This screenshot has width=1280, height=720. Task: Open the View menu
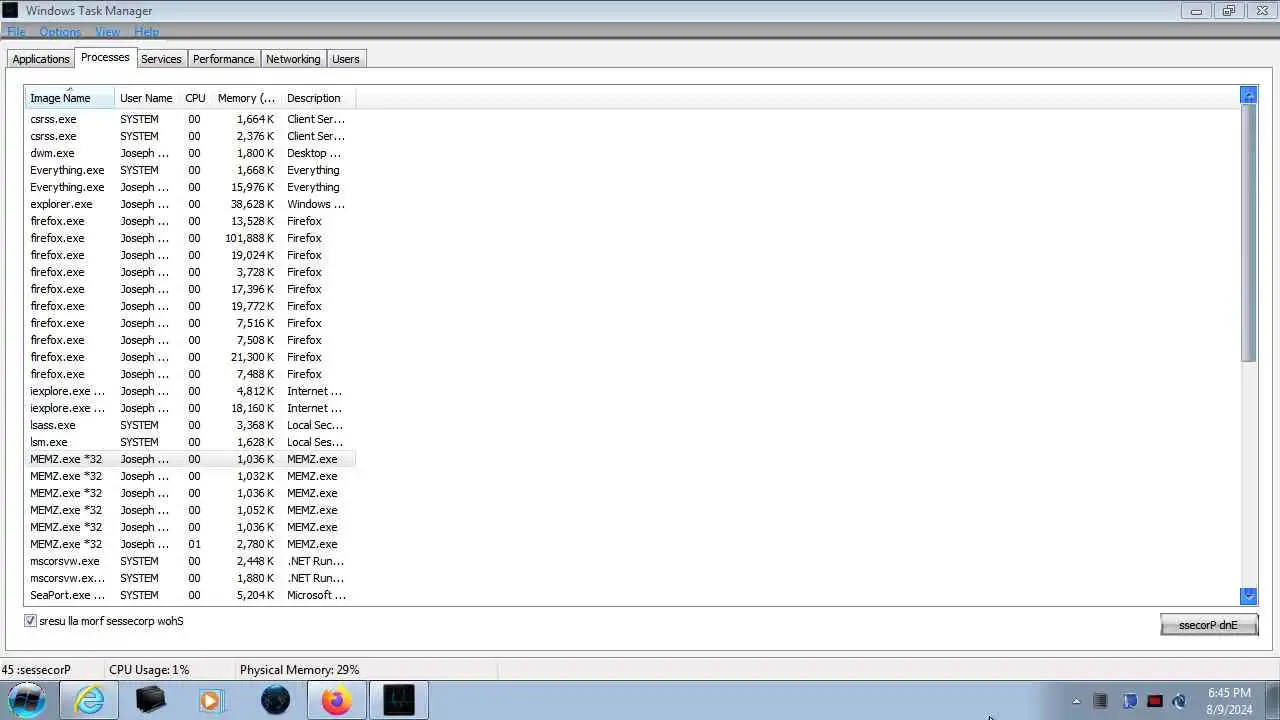(x=107, y=32)
